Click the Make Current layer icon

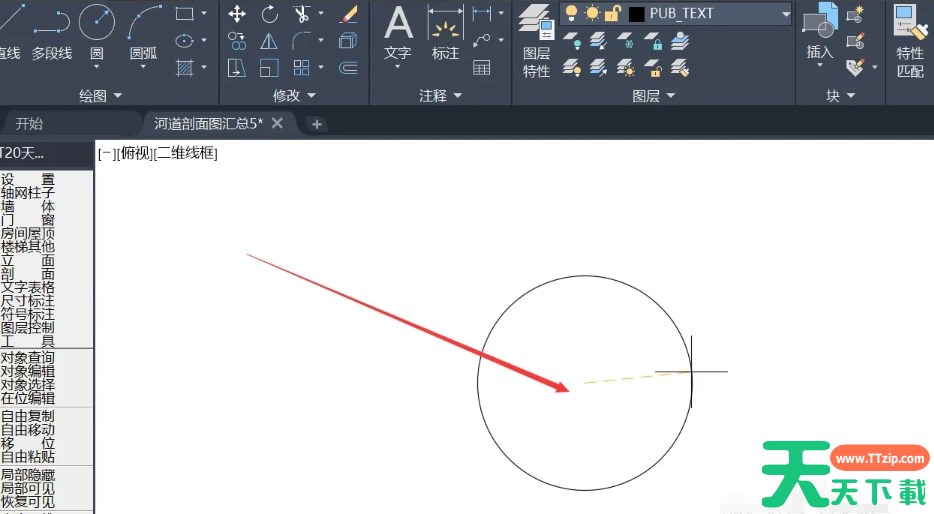[680, 41]
